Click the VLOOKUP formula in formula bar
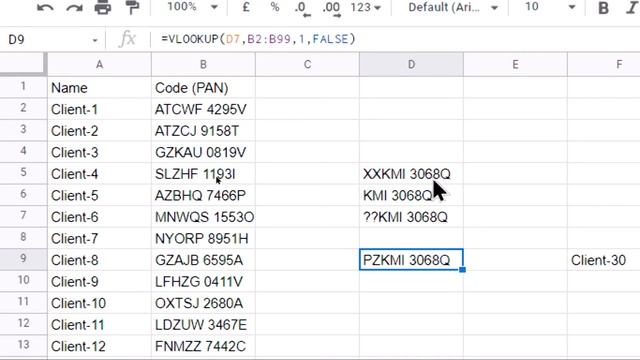Image resolution: width=640 pixels, height=360 pixels. [258, 39]
